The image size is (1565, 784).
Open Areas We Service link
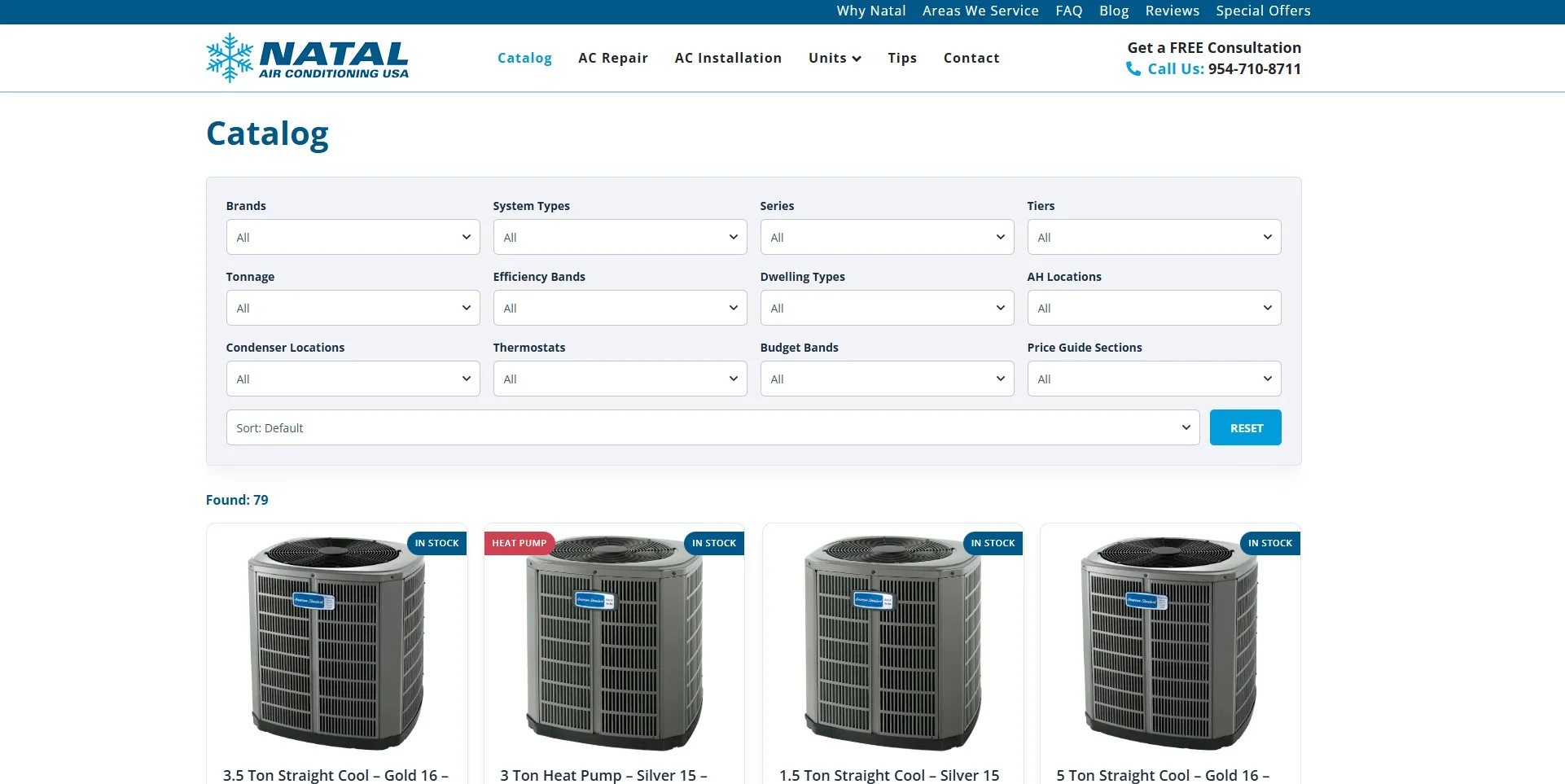click(x=980, y=11)
